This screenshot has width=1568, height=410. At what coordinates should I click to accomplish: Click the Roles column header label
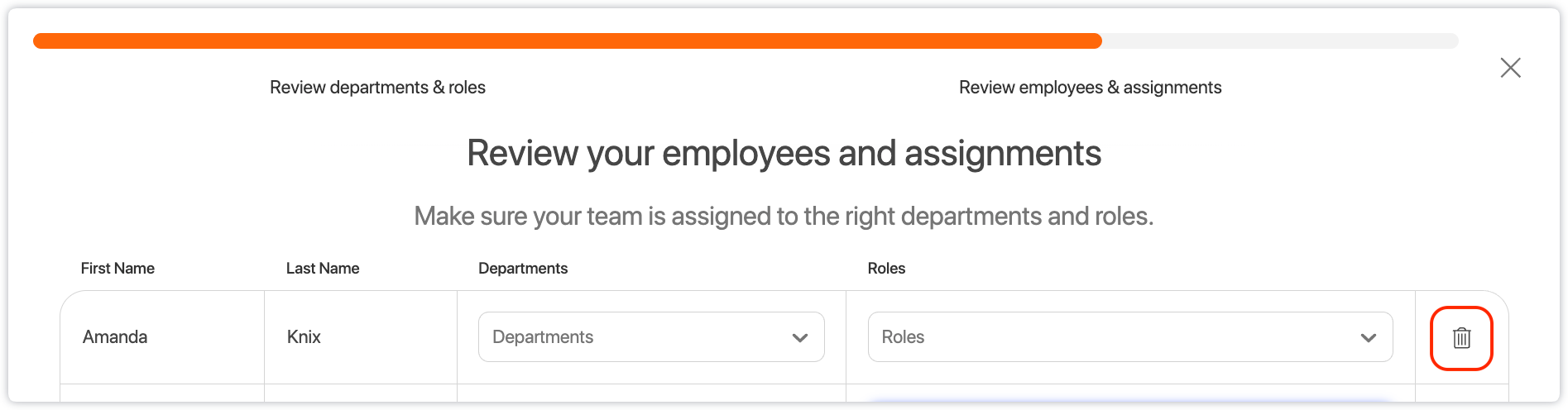pos(886,269)
